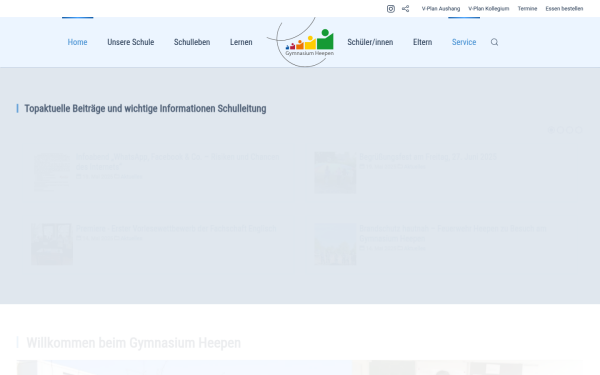This screenshot has height=375, width=600.
Task: Open the Infoabend WhatsApp, Facebook & Co. article
Action: pyautogui.click(x=178, y=162)
